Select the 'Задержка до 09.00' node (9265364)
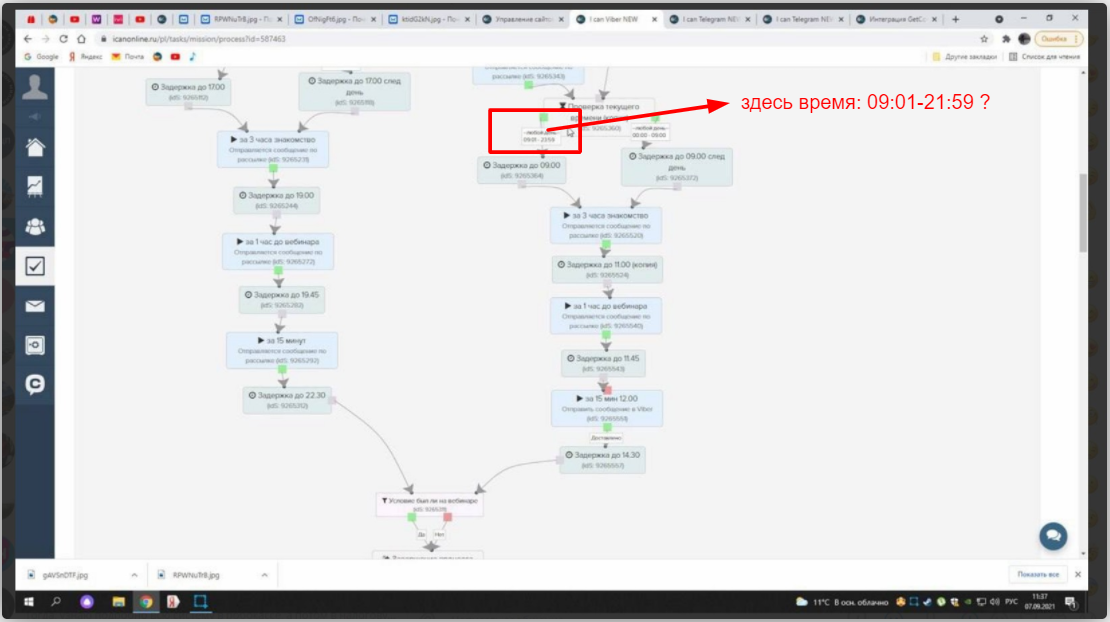 point(522,170)
